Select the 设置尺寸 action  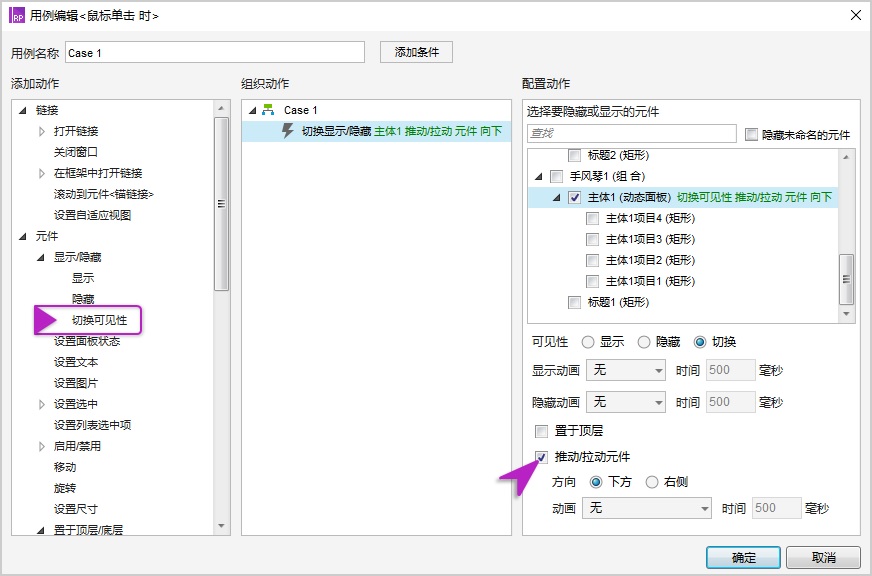[x=76, y=509]
